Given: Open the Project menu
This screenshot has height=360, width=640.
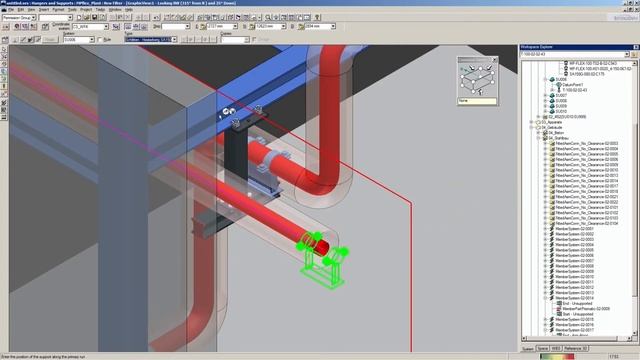Looking at the screenshot, I should (x=86, y=9).
